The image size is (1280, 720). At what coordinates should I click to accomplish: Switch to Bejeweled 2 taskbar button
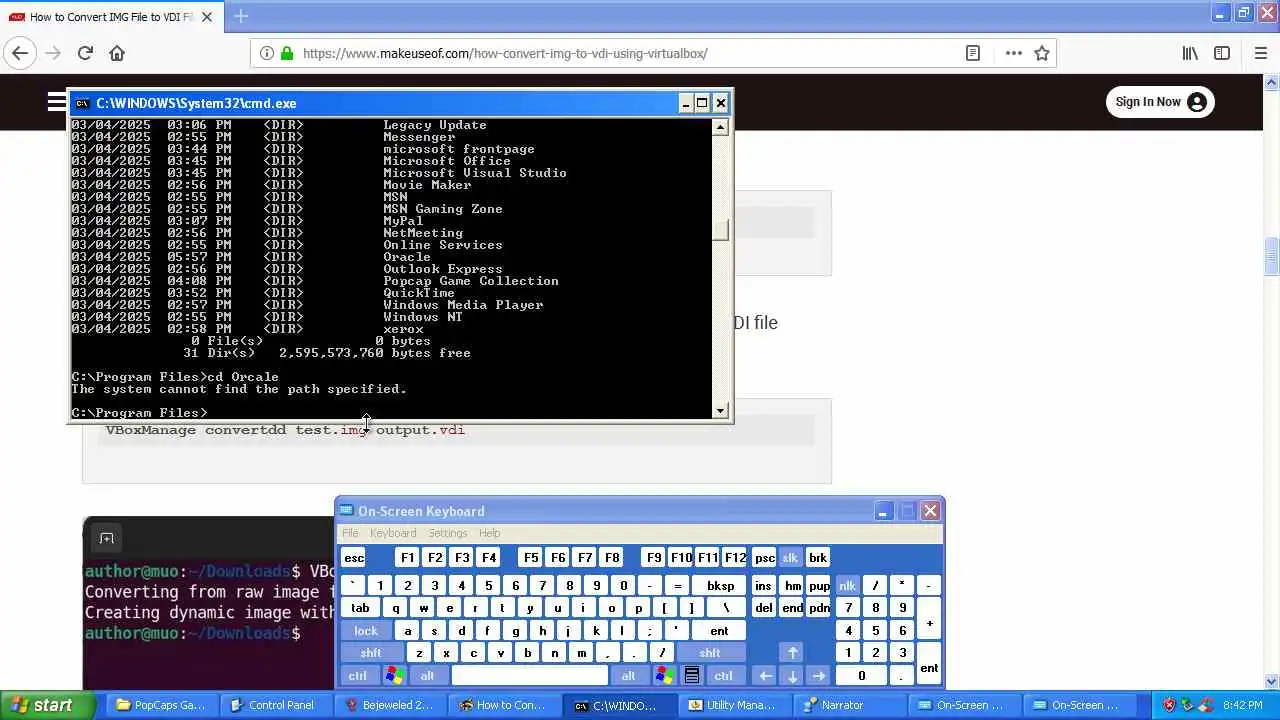389,705
